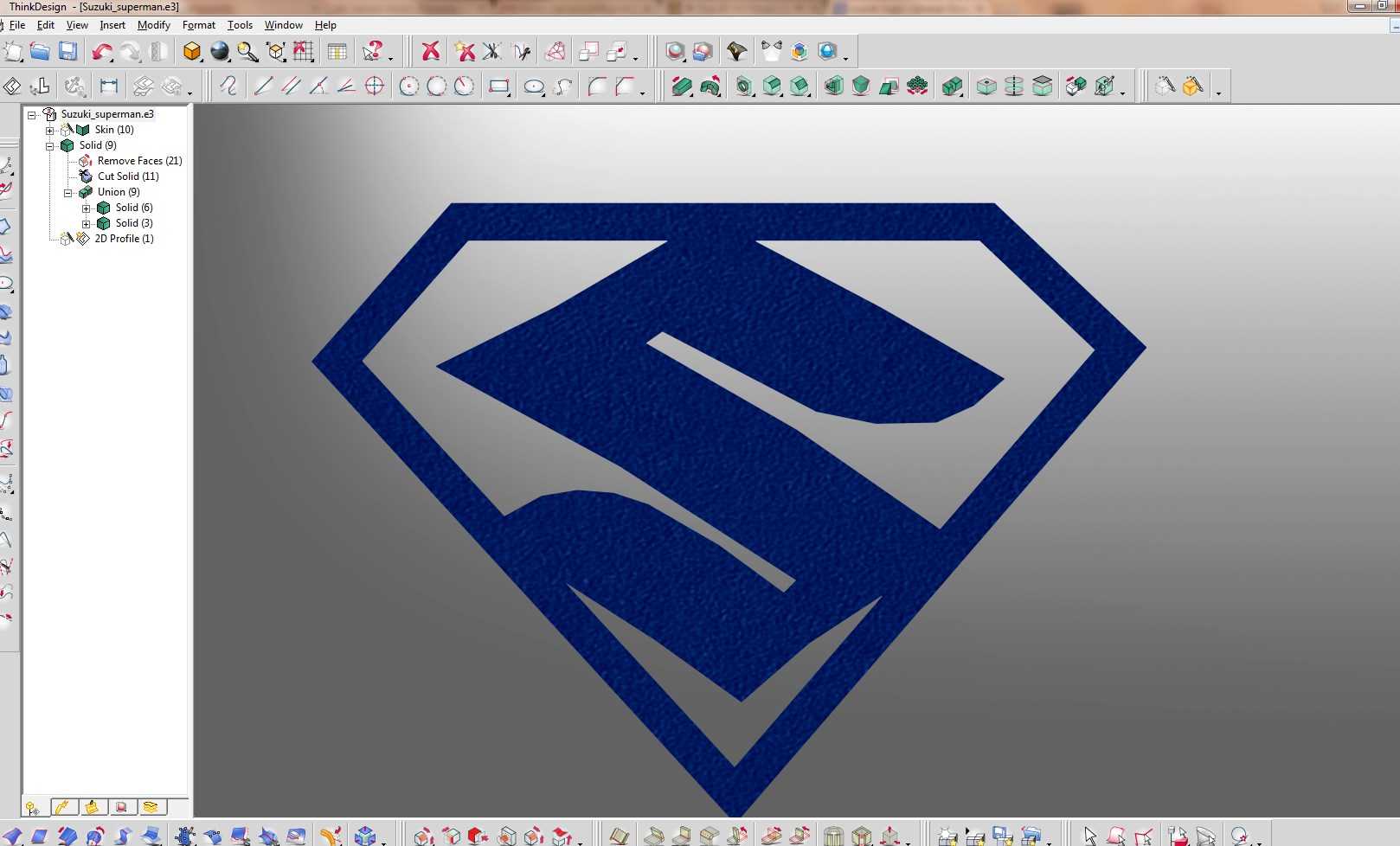Viewport: 1400px width, 846px height.
Task: Click the arrow selection cursor in bottom toolbar
Action: (x=1089, y=836)
